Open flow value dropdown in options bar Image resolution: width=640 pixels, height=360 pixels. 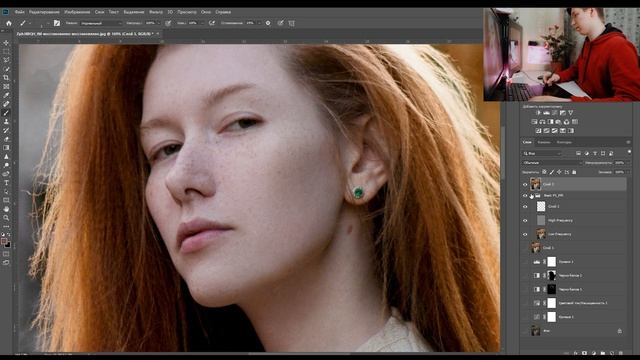201,23
